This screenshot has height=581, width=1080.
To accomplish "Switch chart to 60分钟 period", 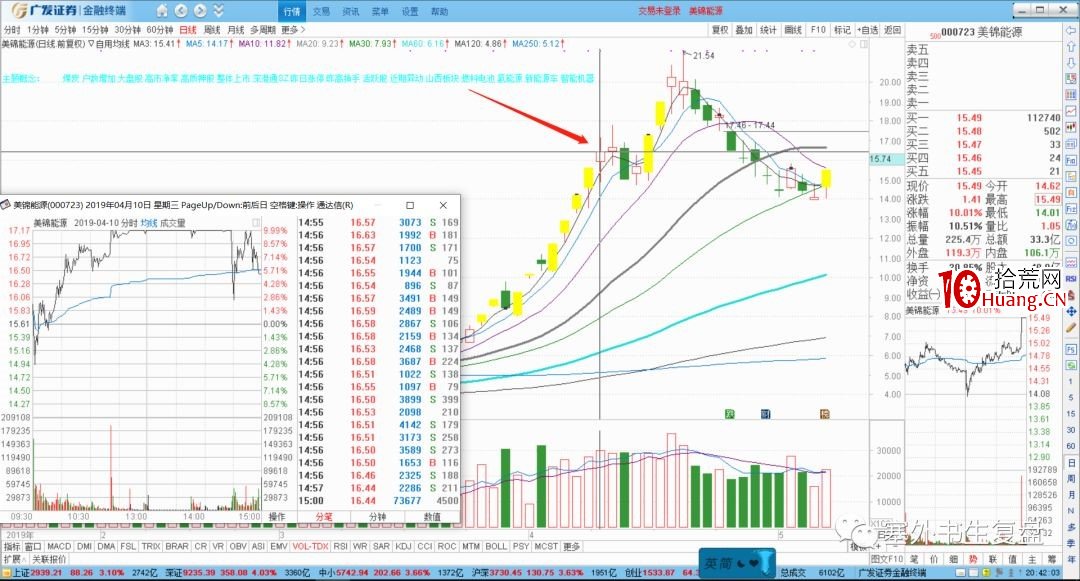I will click(x=160, y=30).
